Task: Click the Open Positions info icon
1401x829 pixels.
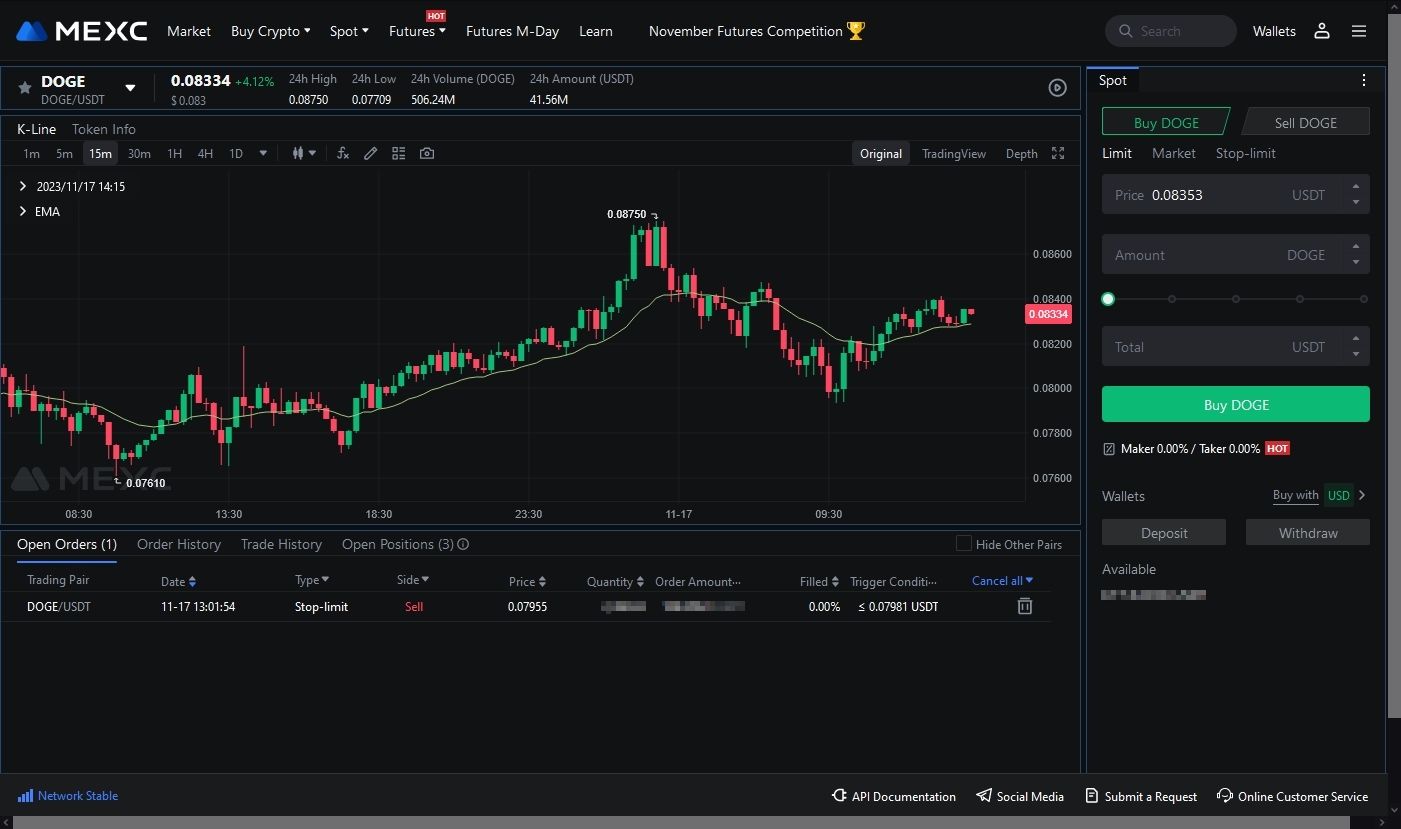Action: click(x=463, y=544)
